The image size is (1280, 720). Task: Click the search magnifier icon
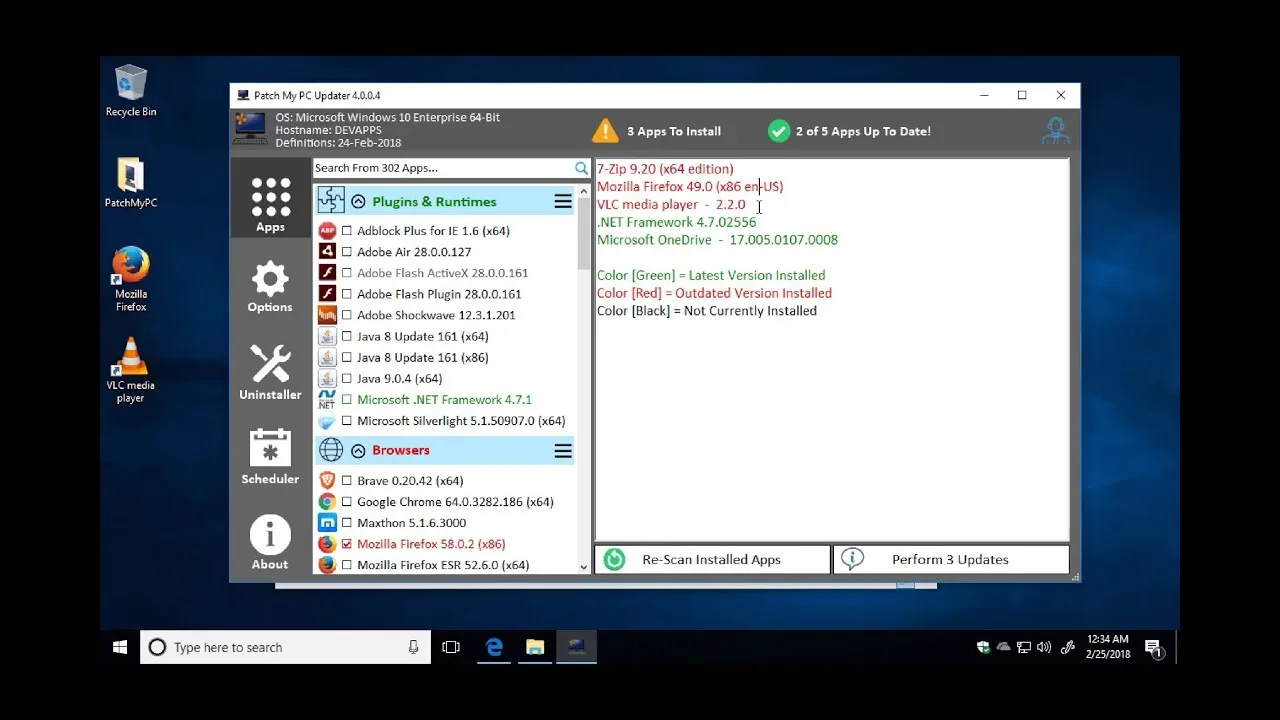[581, 168]
